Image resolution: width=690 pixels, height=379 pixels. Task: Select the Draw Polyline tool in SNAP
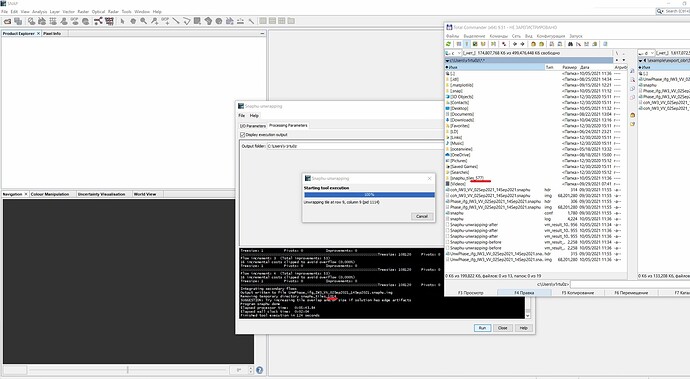pyautogui.click(x=187, y=21)
